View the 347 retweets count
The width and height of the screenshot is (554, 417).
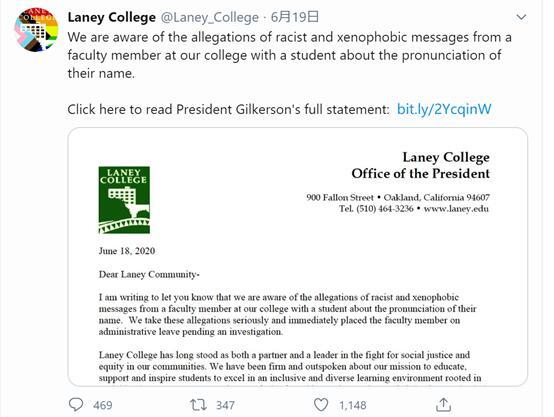(225, 405)
